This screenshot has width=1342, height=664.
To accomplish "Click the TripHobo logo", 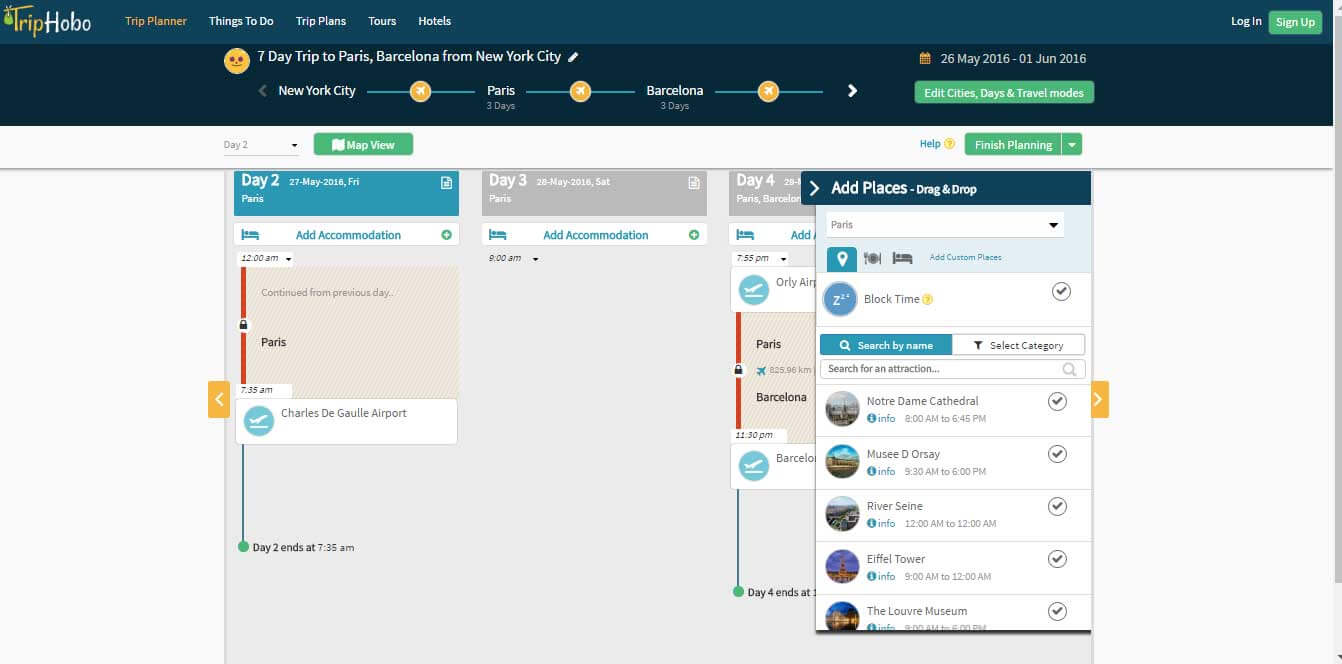I will 47,20.
